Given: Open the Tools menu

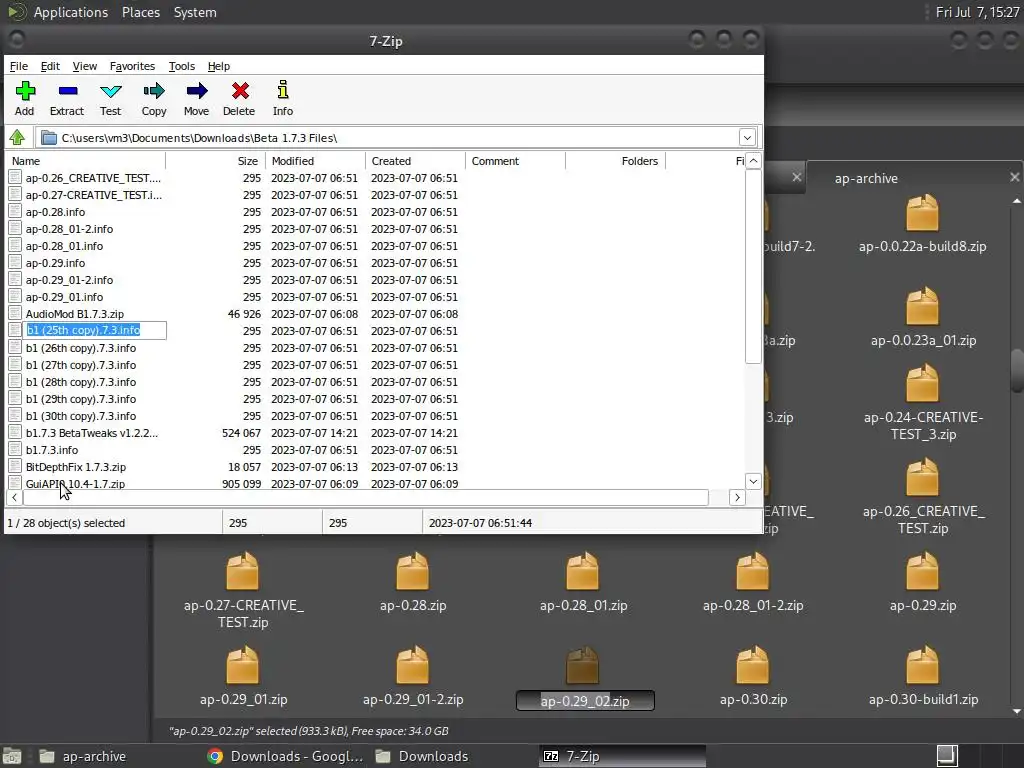Looking at the screenshot, I should [x=182, y=66].
